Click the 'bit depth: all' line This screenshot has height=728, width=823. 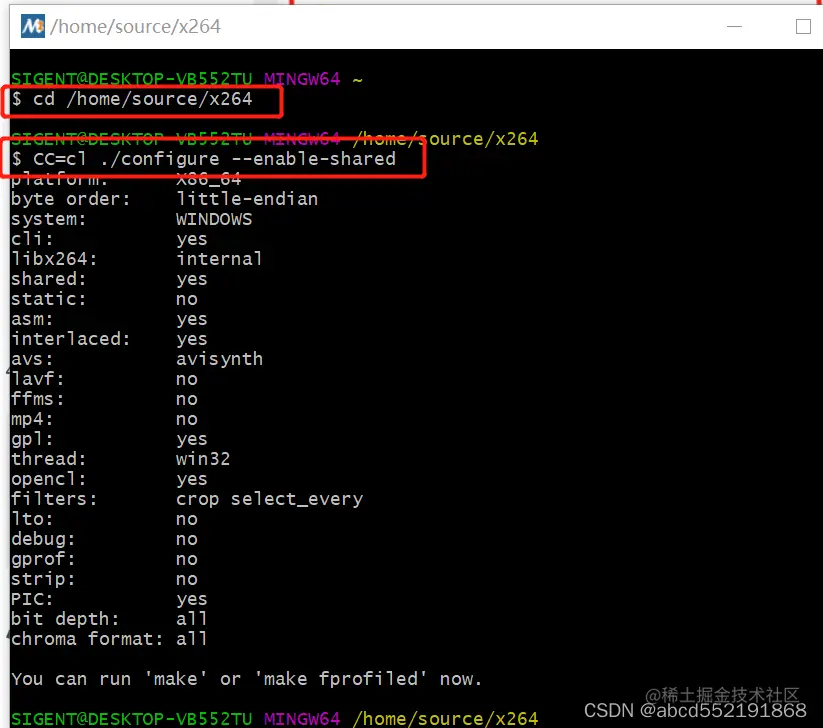click(x=109, y=619)
